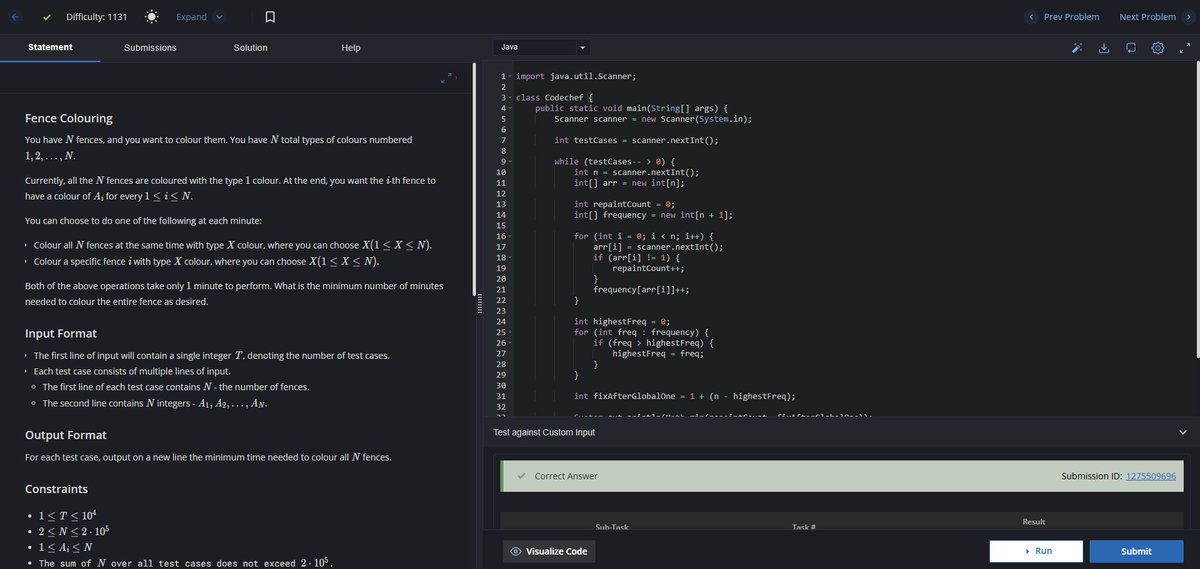Toggle the light/dark theme sun icon
Screen dimensions: 1200x569
click(151, 16)
